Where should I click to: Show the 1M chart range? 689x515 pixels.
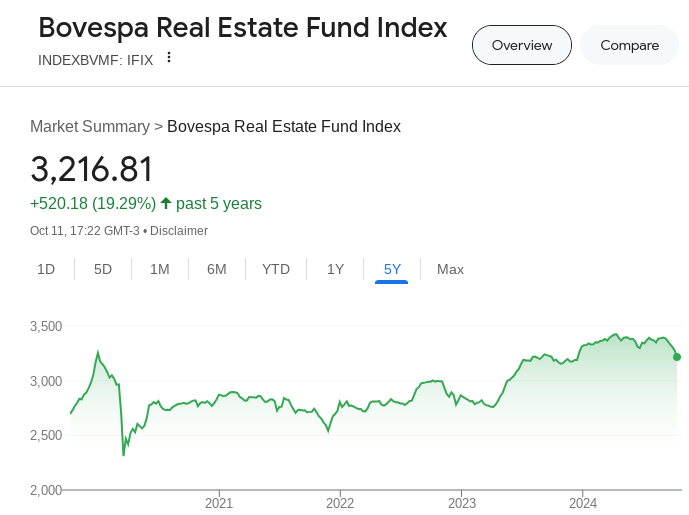pyautogui.click(x=160, y=269)
